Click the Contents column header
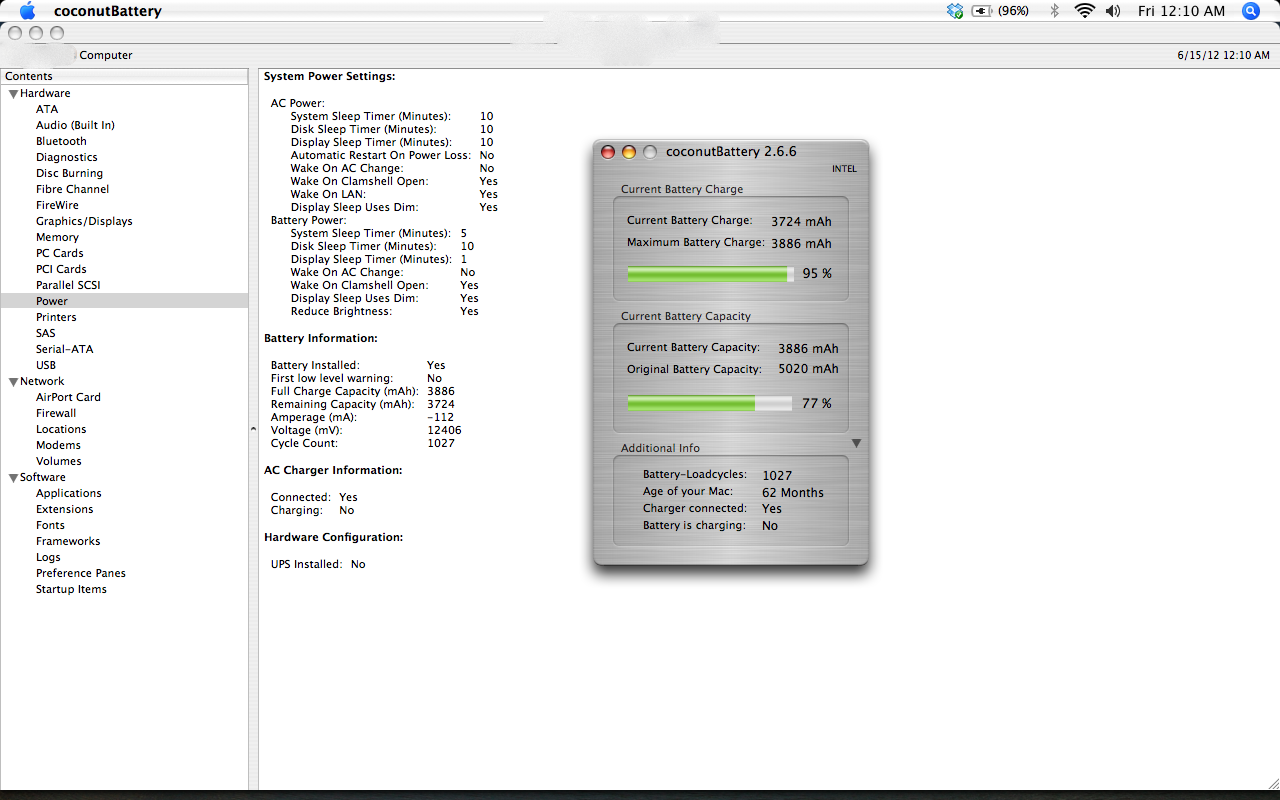Viewport: 1280px width, 800px height. (124, 76)
